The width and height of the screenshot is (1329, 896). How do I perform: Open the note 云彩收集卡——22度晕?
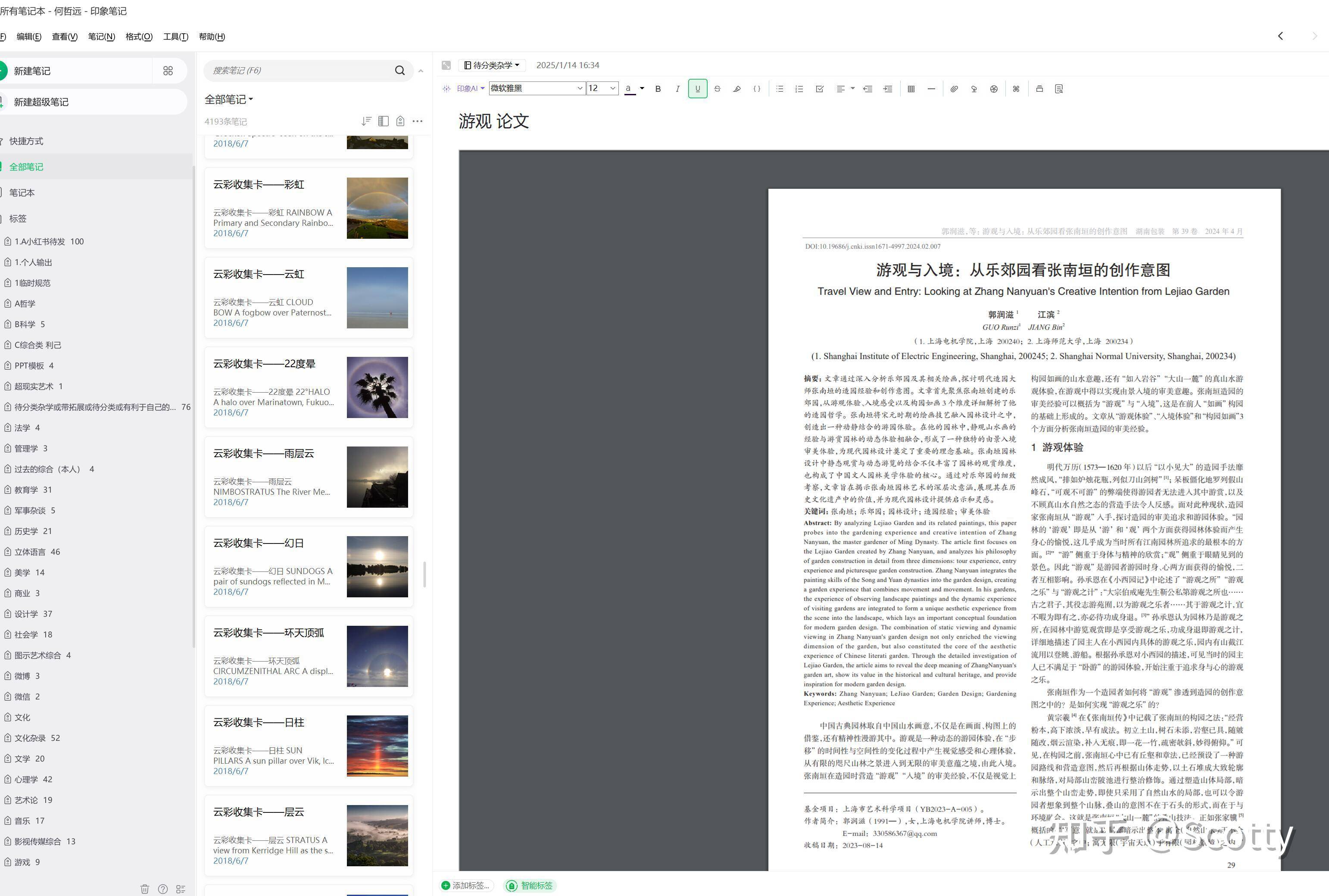(309, 387)
